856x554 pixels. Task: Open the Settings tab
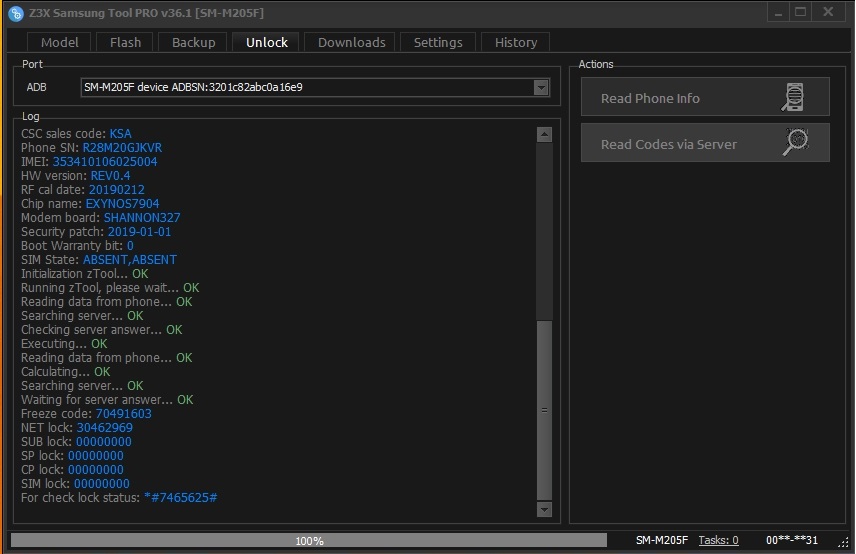tap(438, 43)
